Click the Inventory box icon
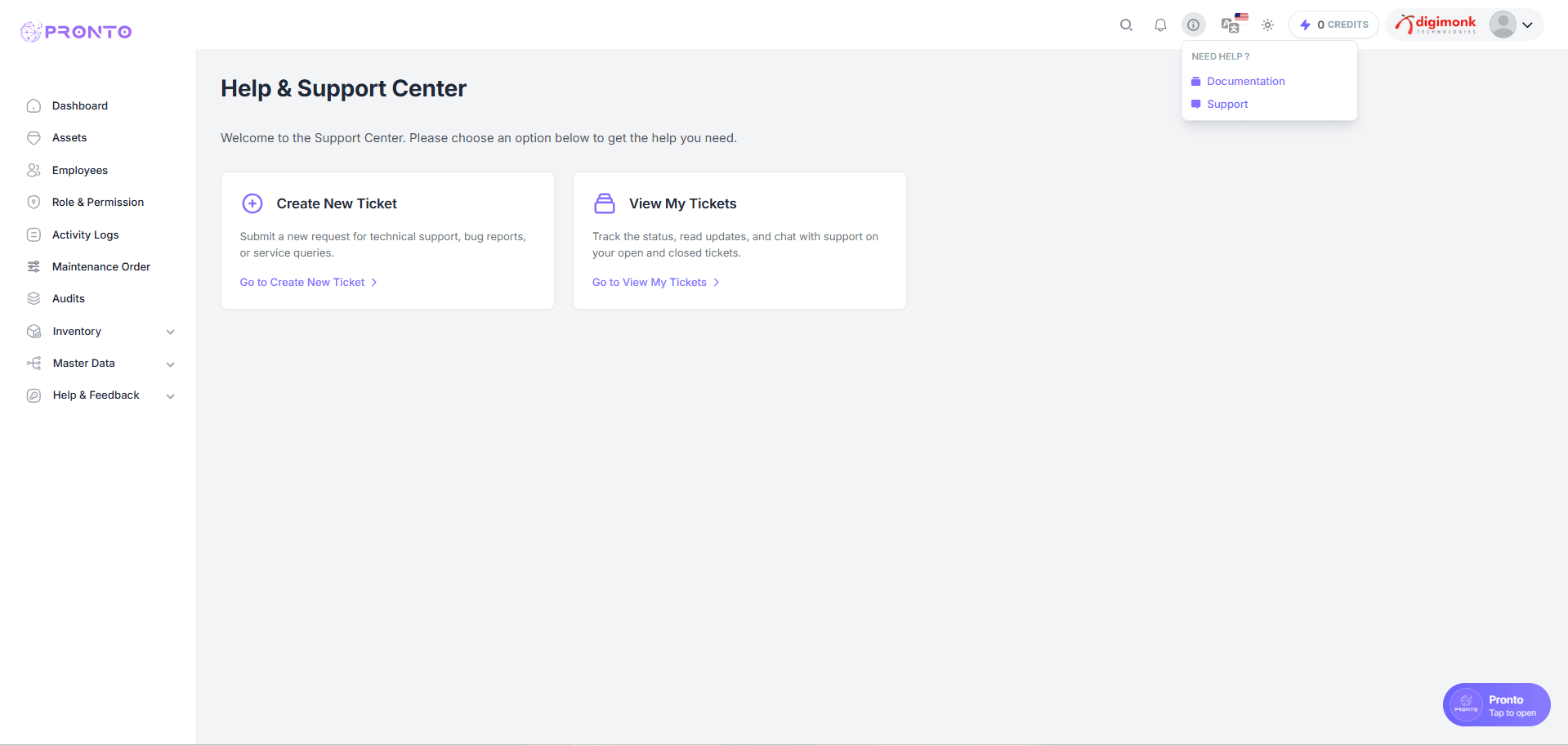Screen dimensions: 1568x746 click(x=34, y=331)
